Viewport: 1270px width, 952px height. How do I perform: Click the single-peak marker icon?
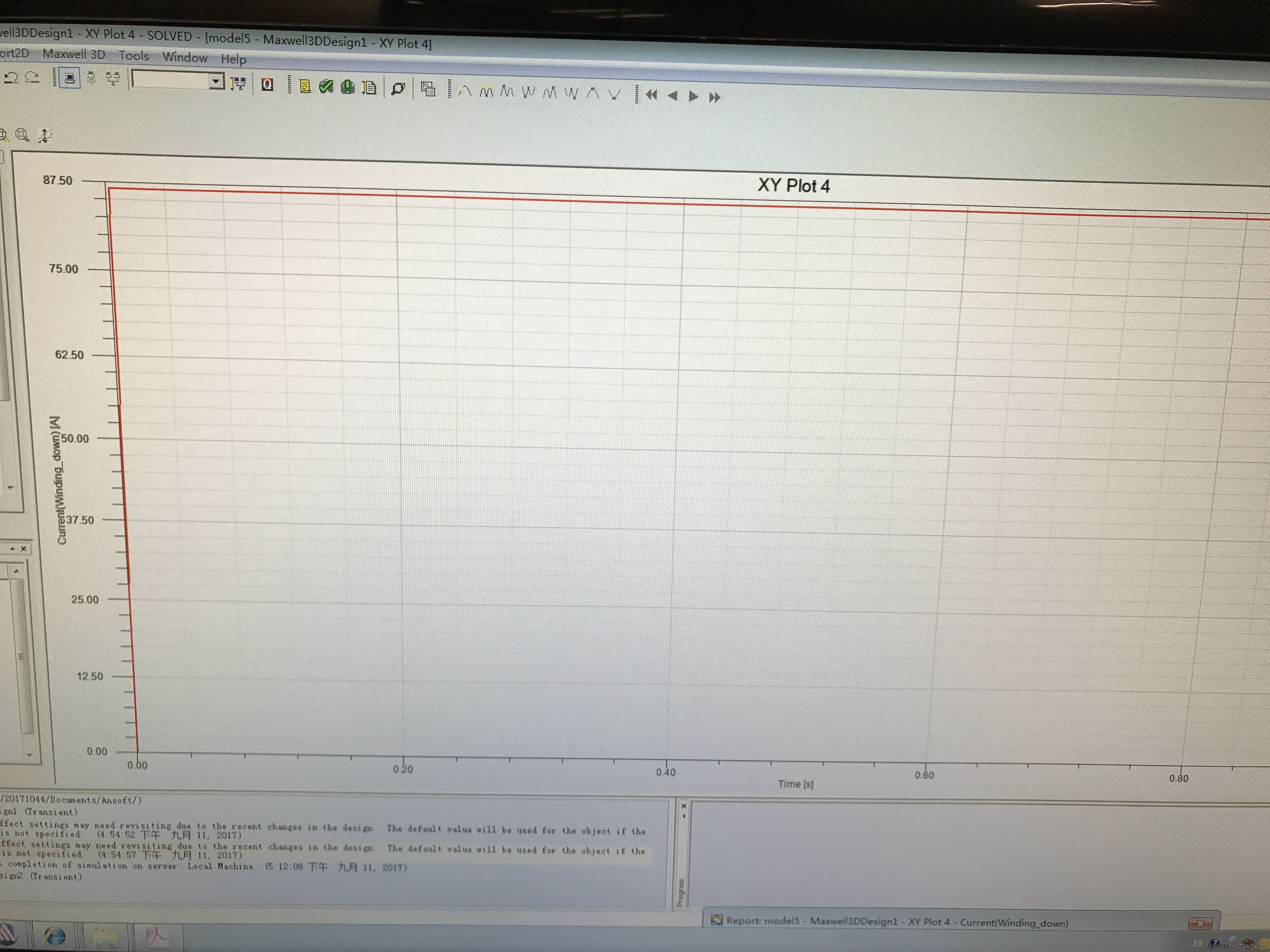tap(465, 91)
